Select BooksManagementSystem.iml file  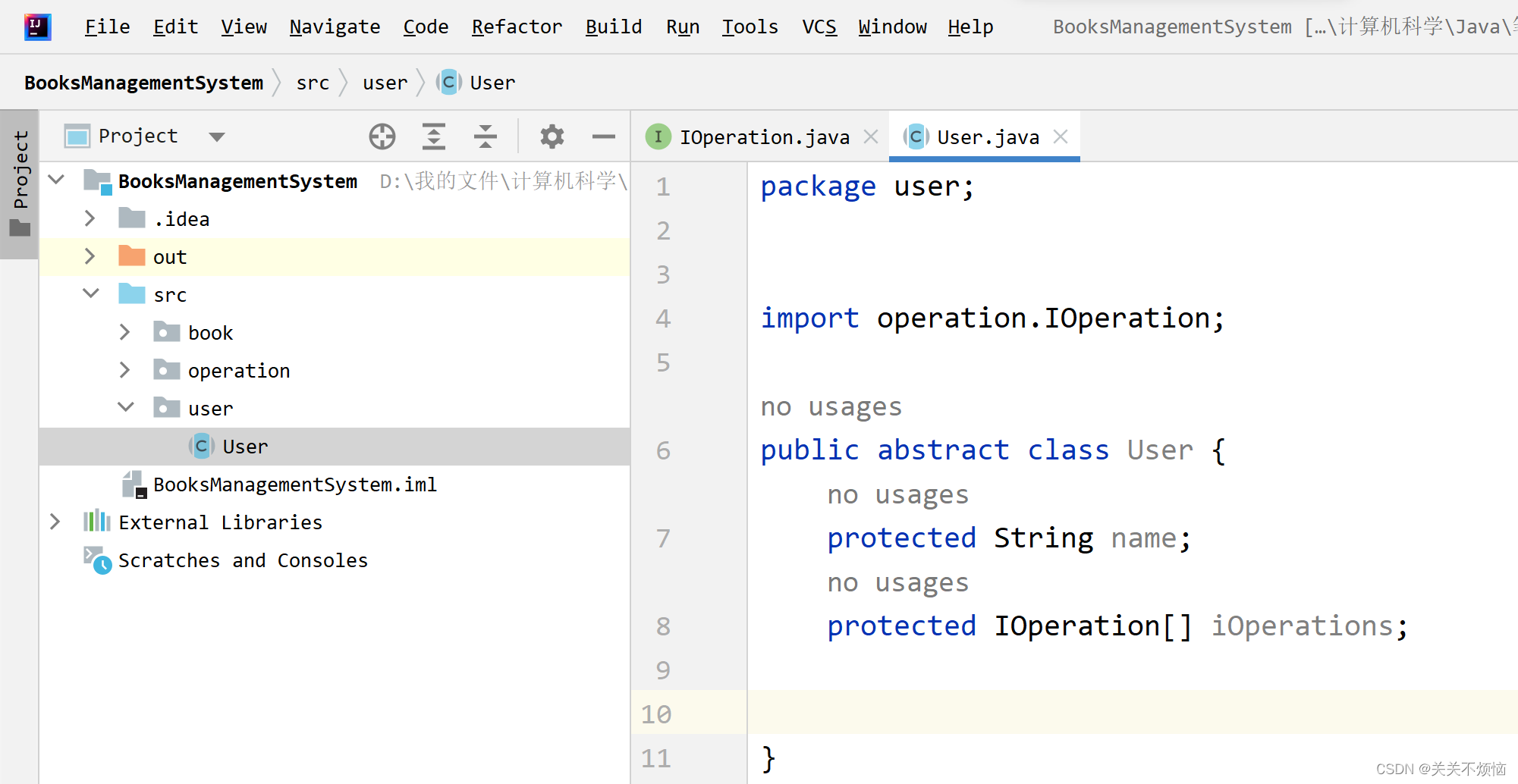click(335, 485)
